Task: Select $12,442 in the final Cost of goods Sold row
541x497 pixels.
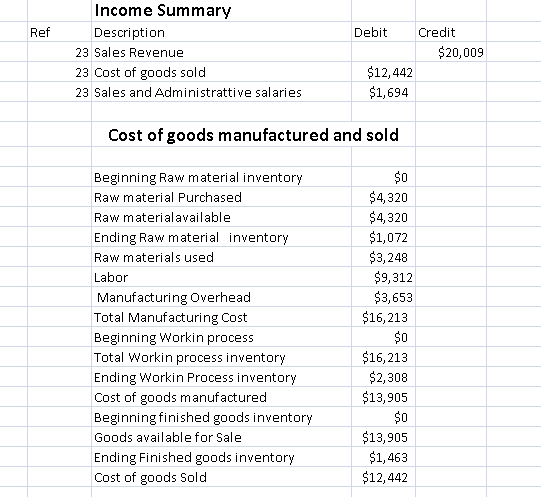Action: pos(383,477)
